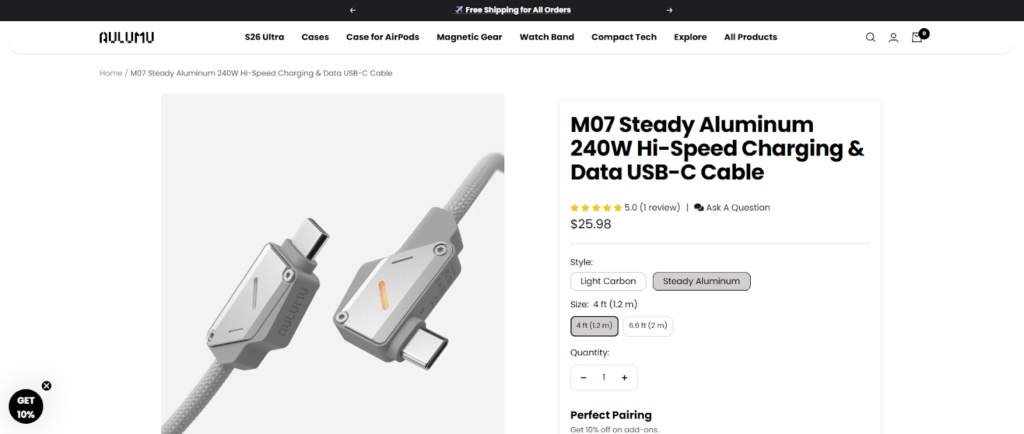Viewport: 1024px width, 434px height.
Task: Select the Light Carbon style option
Action: [608, 281]
